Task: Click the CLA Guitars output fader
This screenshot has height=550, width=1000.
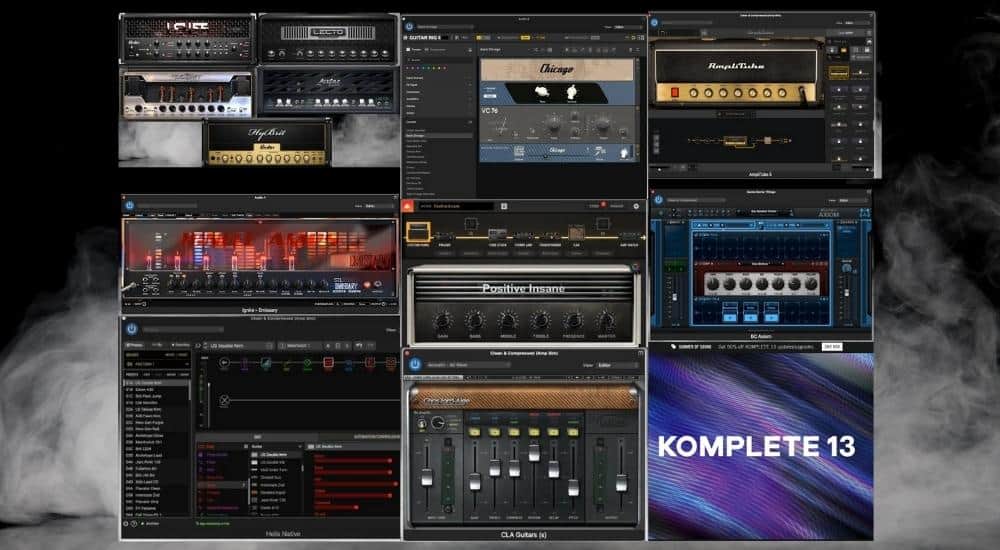Action: click(621, 482)
